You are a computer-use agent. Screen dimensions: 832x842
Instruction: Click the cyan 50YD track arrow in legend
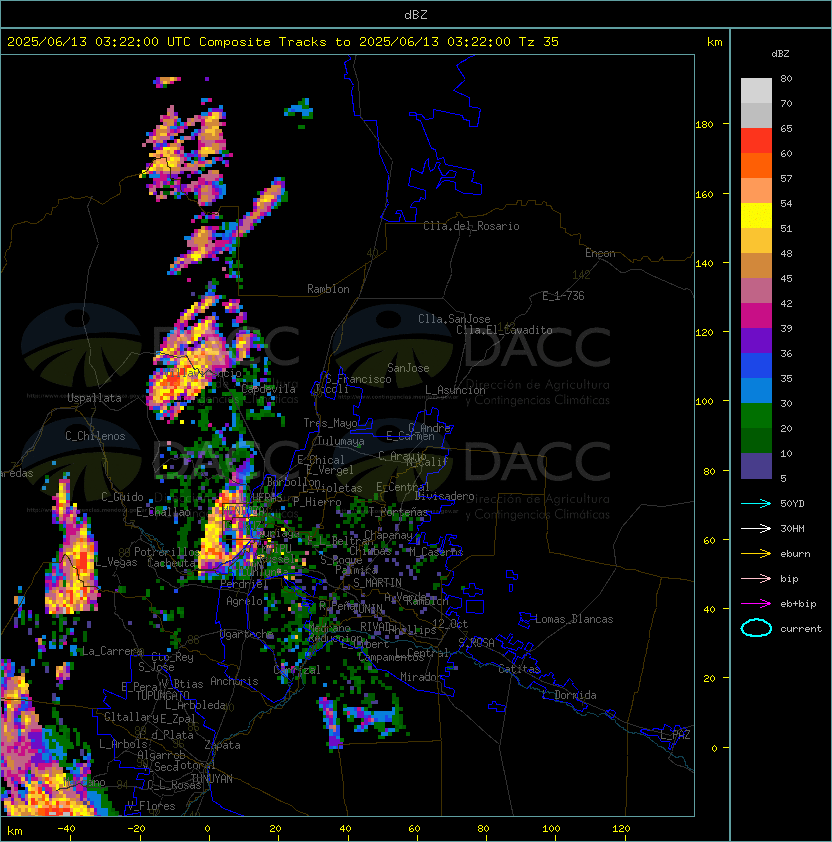coord(756,504)
